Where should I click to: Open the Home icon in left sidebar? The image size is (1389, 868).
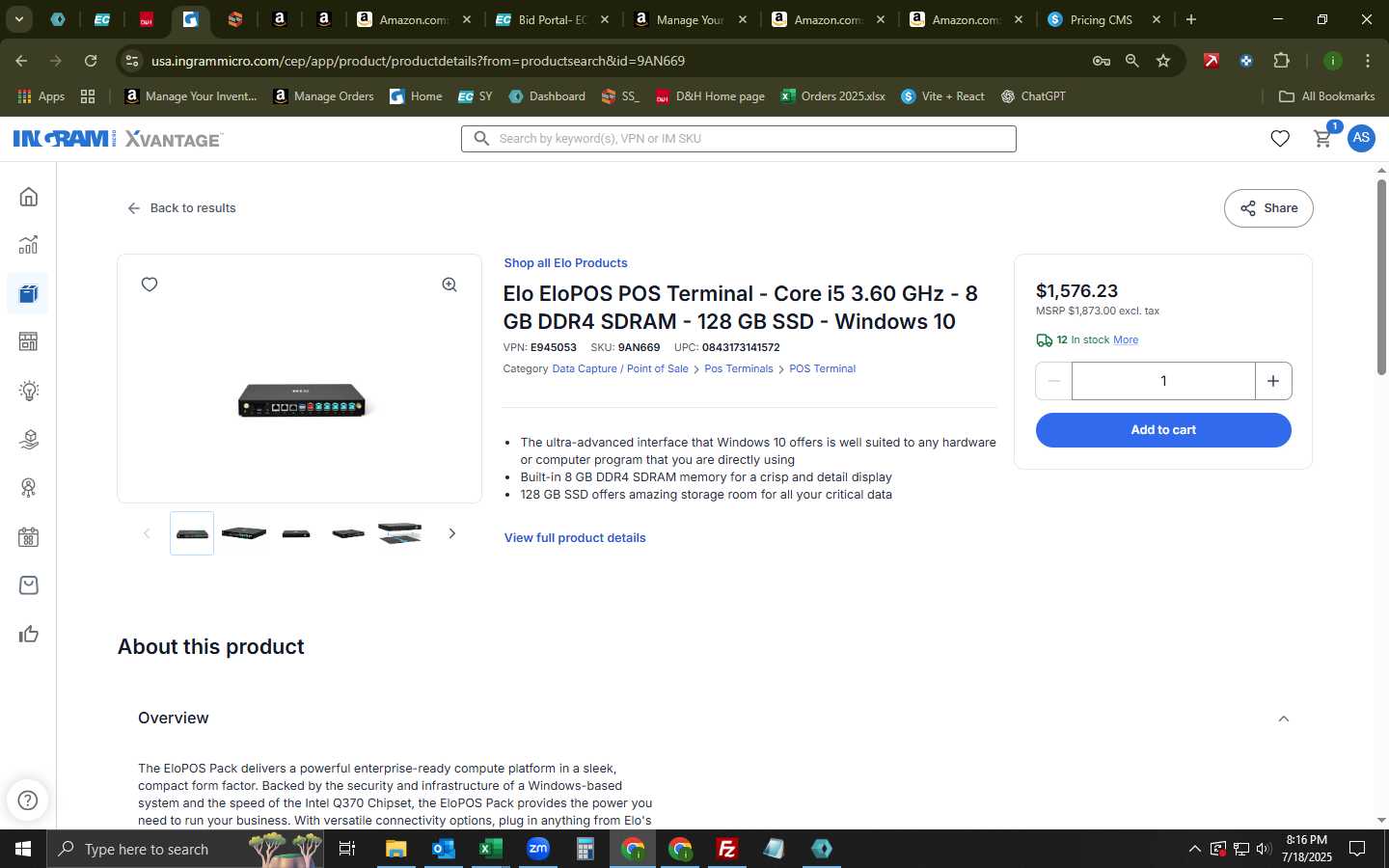29,197
